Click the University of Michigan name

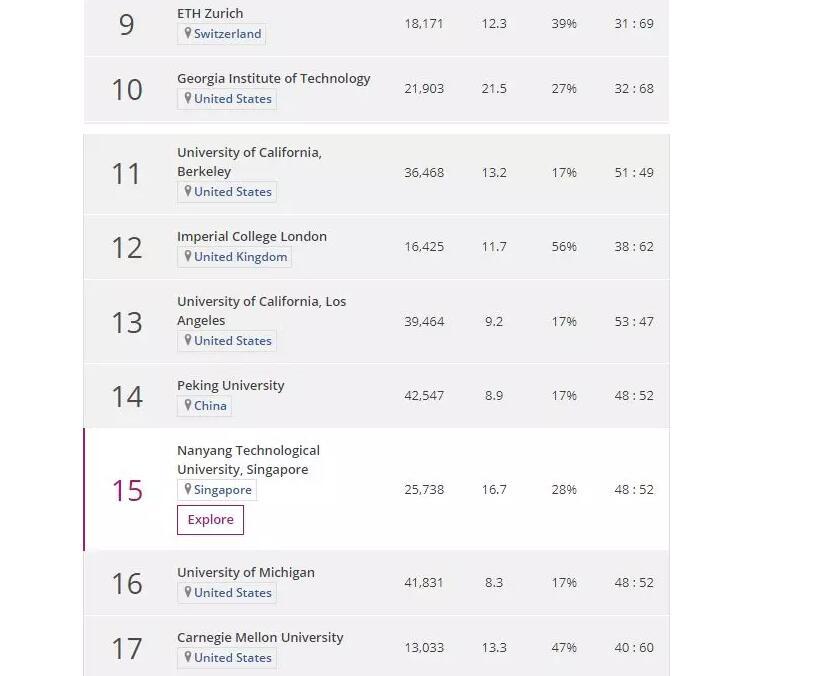pyautogui.click(x=246, y=572)
